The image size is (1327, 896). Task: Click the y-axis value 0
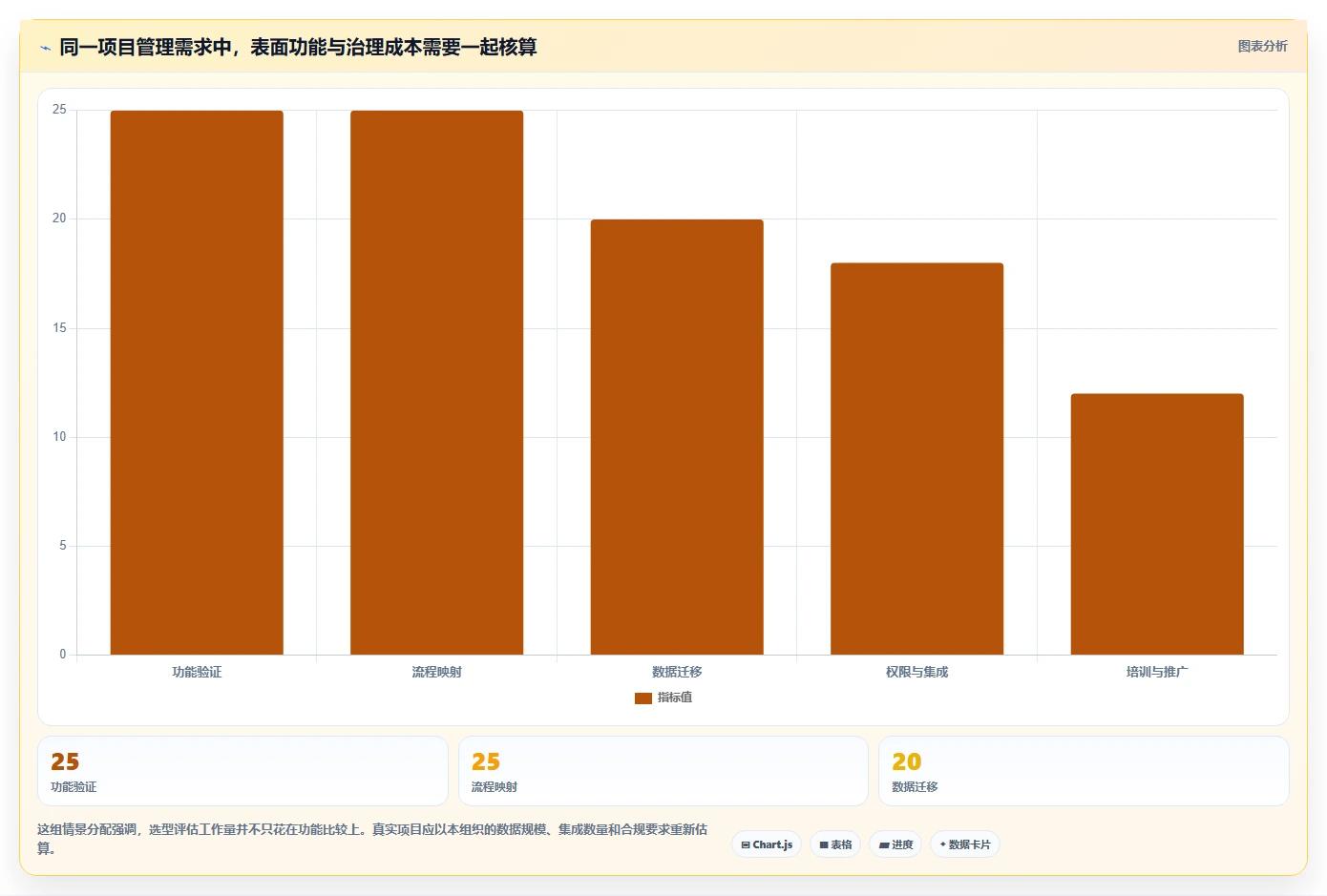pyautogui.click(x=63, y=655)
